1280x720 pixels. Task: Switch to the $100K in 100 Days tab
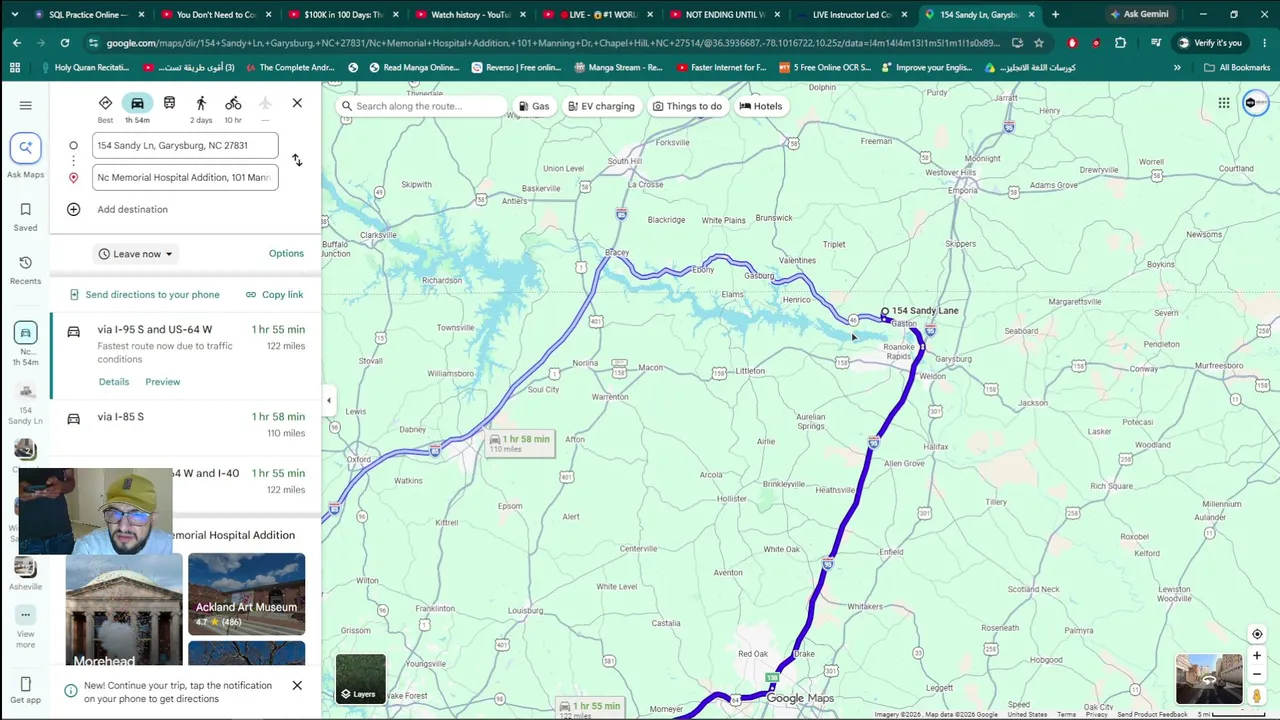tap(342, 14)
